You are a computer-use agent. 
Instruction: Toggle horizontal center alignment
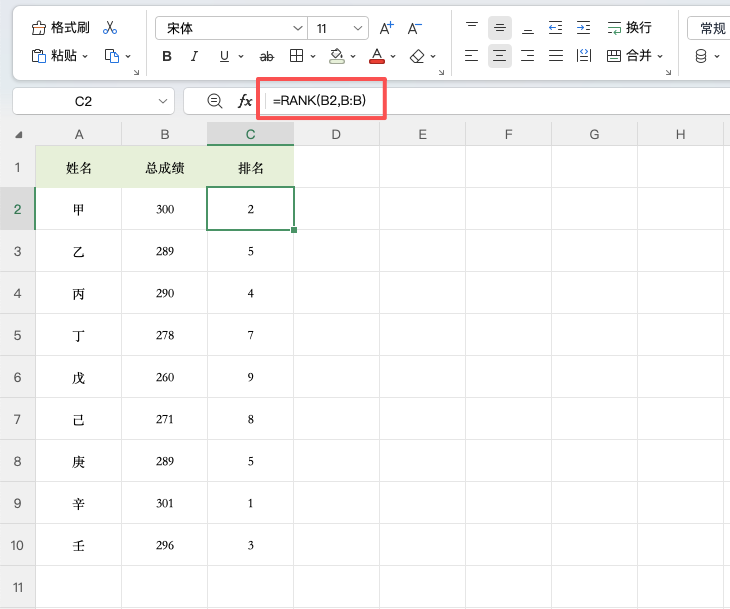tap(500, 56)
